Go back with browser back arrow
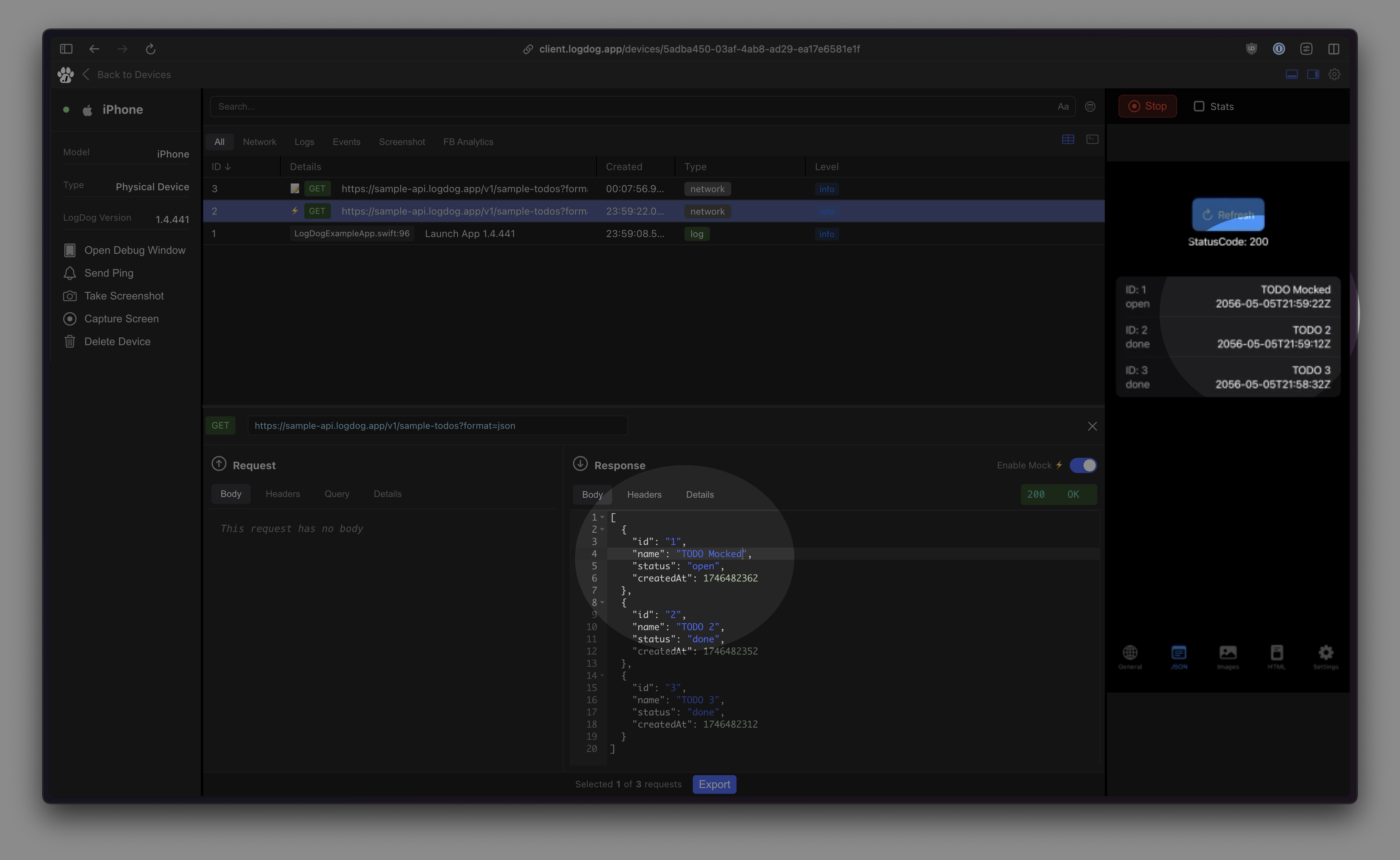Screen dimensions: 1400x860 (94, 49)
